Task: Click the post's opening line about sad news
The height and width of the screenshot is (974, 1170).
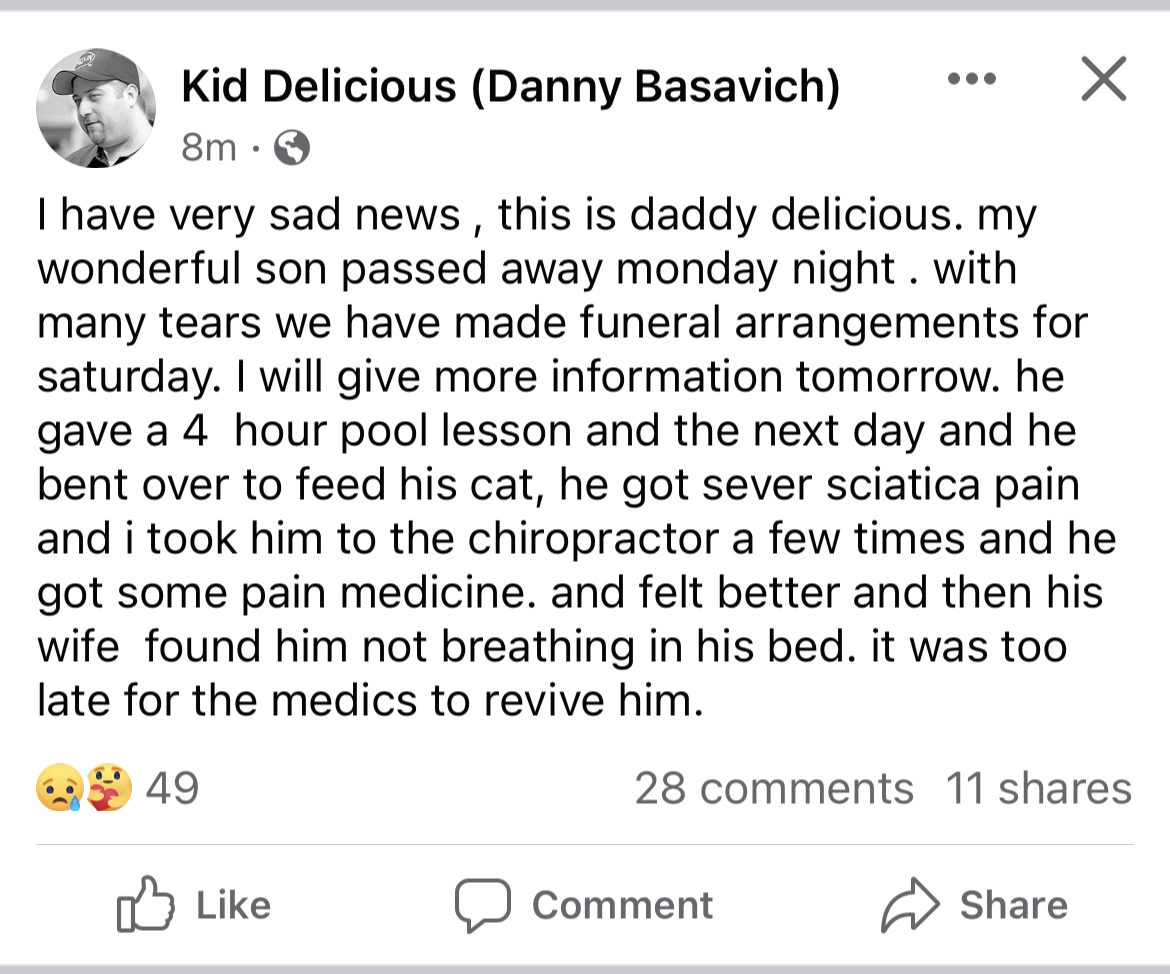Action: [535, 215]
